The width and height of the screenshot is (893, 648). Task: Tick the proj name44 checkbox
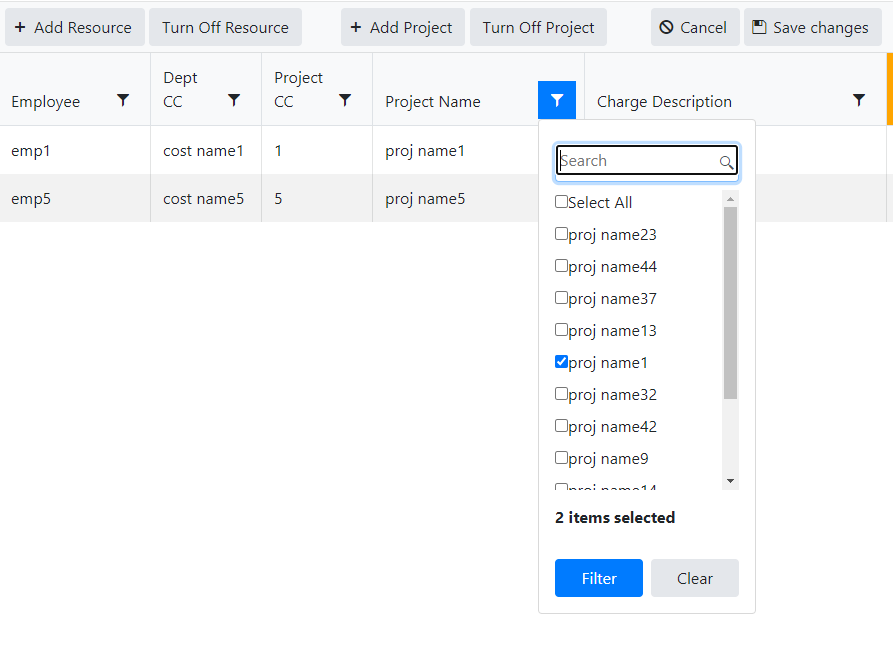pos(561,266)
